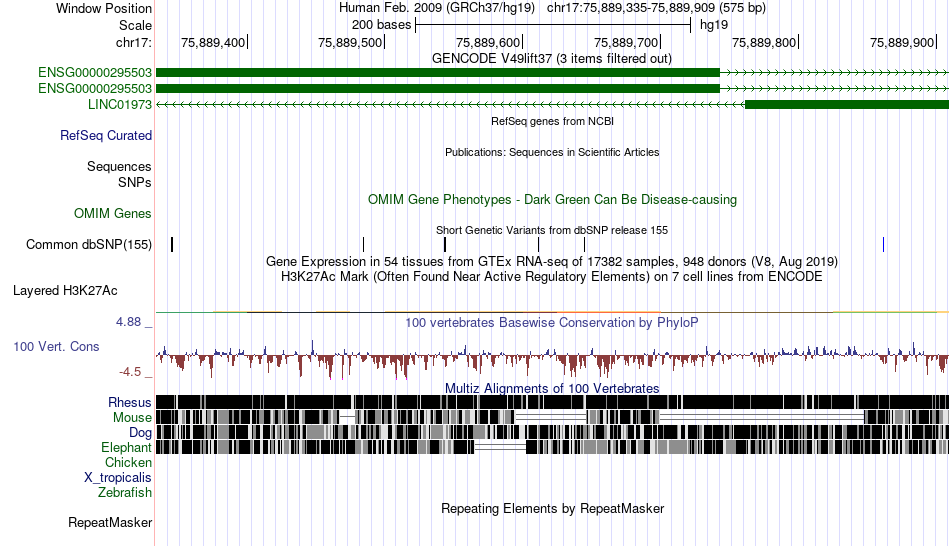This screenshot has height=546, width=950.
Task: Click the GENCODE V49lift37 track title
Action: point(552,59)
